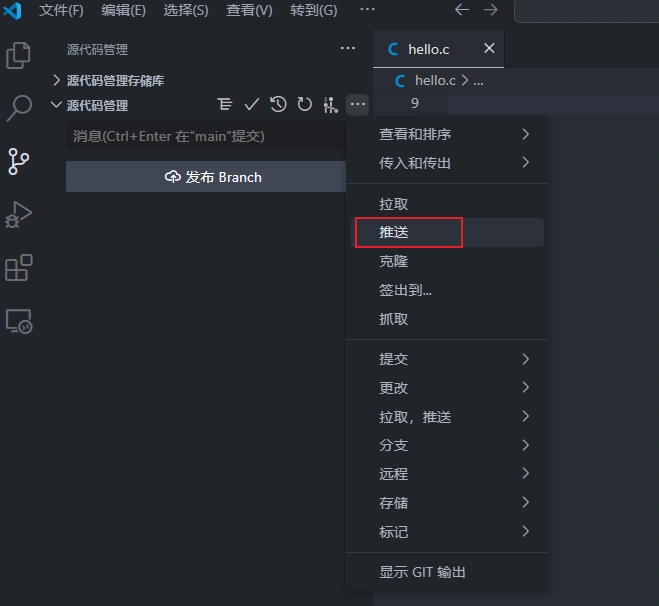
Task: Go back with the left arrow
Action: pos(462,10)
